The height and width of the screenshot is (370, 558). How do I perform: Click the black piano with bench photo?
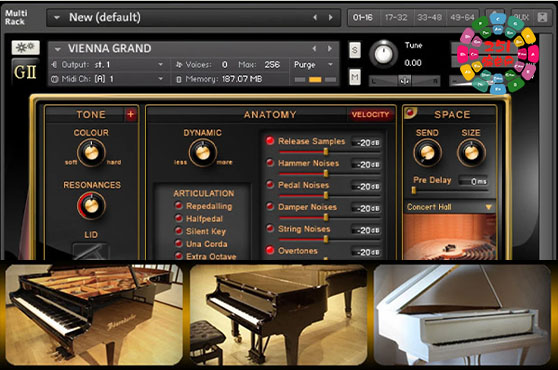278,315
